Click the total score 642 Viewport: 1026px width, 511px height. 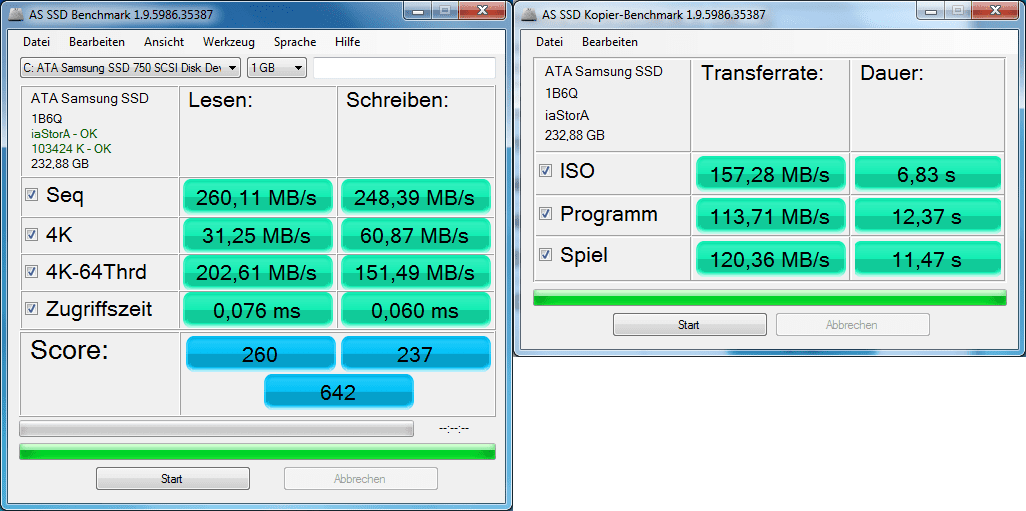coord(338,391)
